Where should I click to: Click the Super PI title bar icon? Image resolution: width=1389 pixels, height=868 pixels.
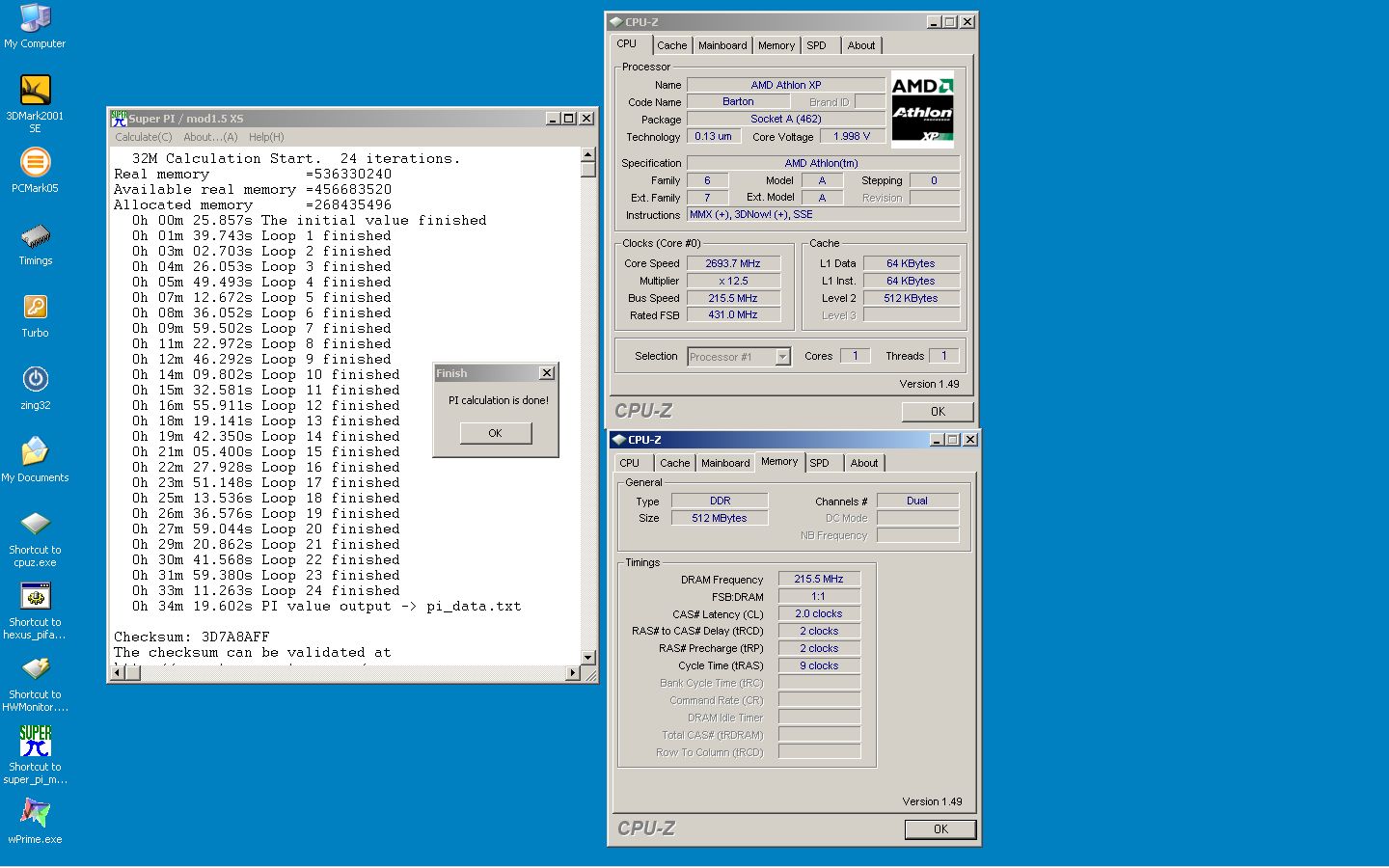pyautogui.click(x=119, y=119)
